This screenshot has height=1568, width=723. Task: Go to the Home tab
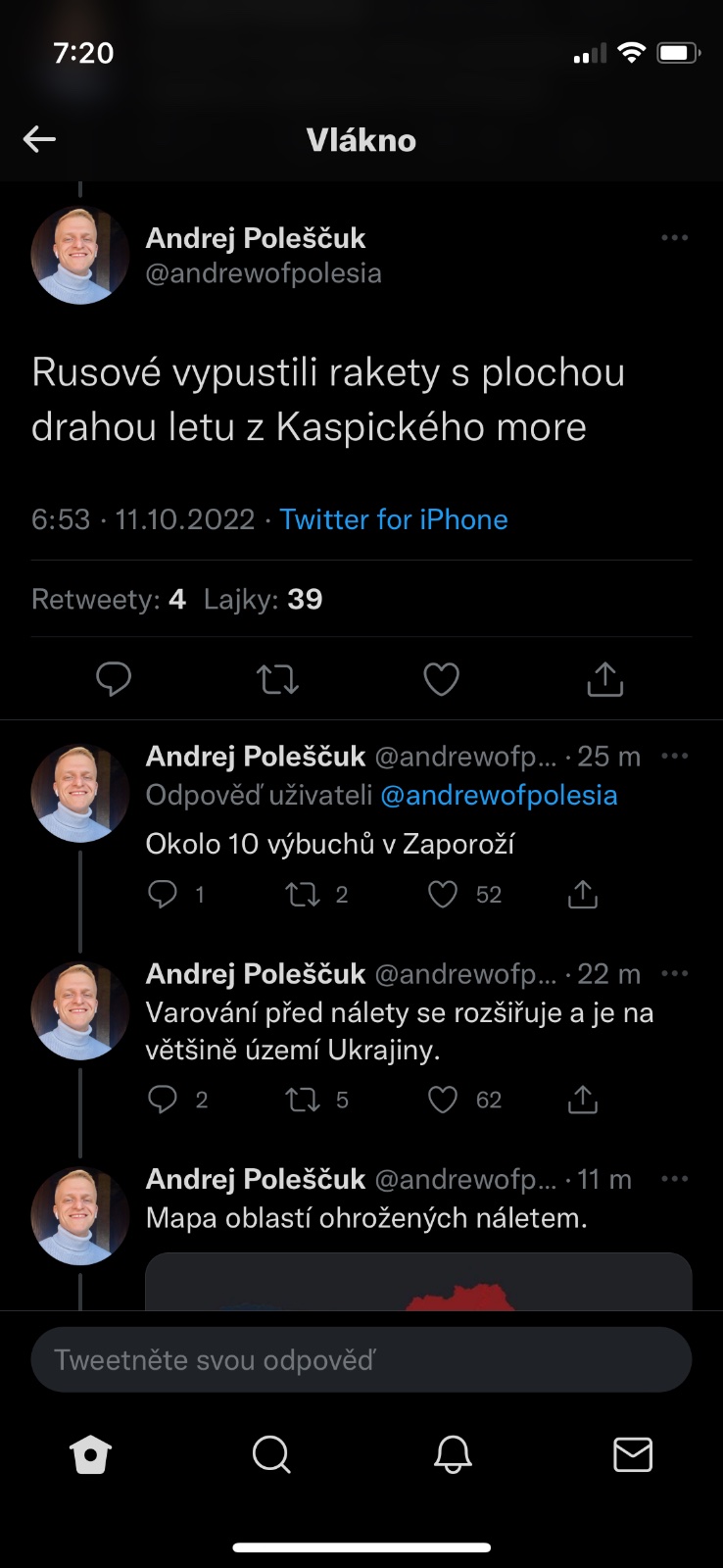[x=90, y=1455]
